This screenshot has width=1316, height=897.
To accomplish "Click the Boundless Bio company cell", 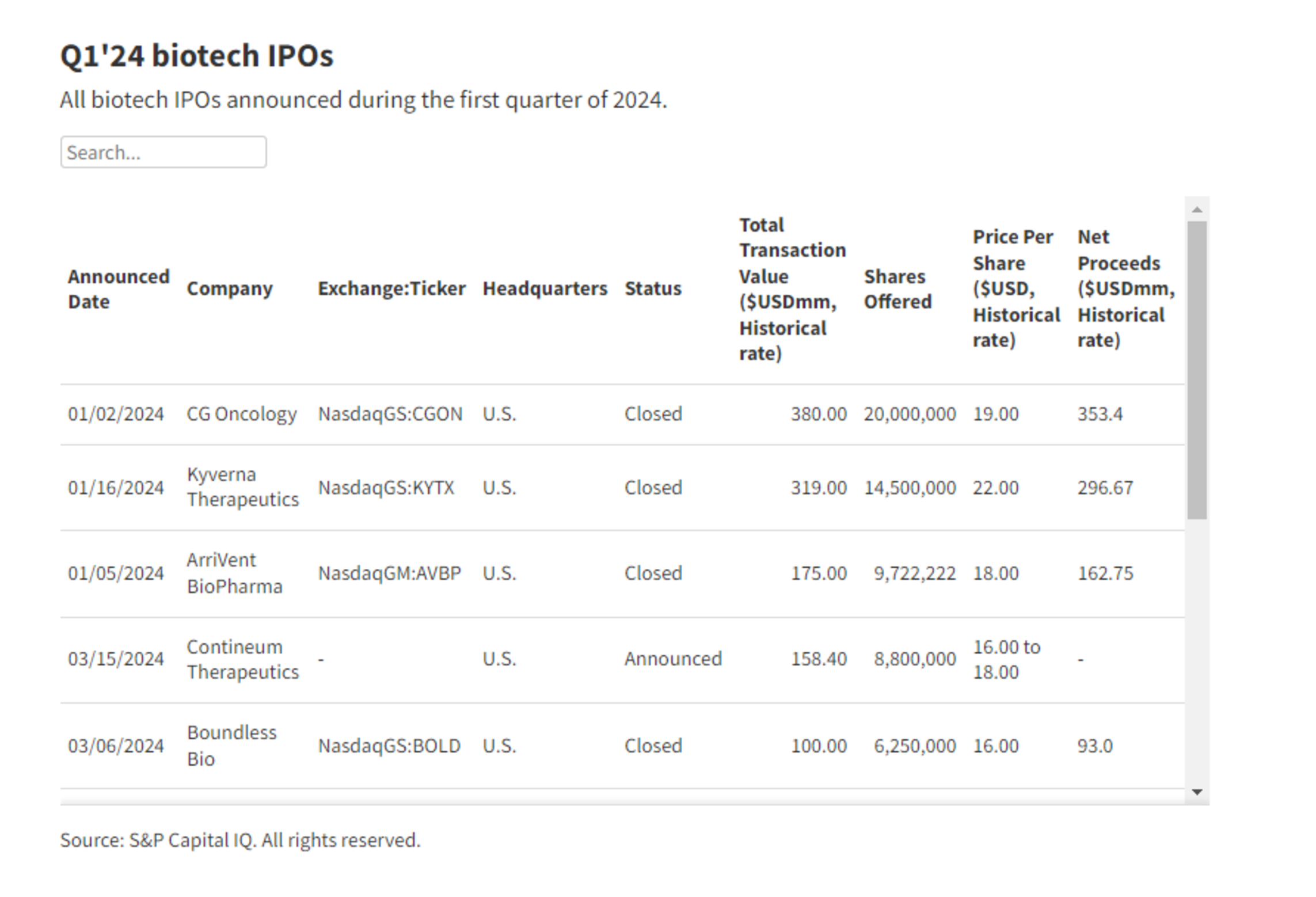I will pyautogui.click(x=231, y=745).
